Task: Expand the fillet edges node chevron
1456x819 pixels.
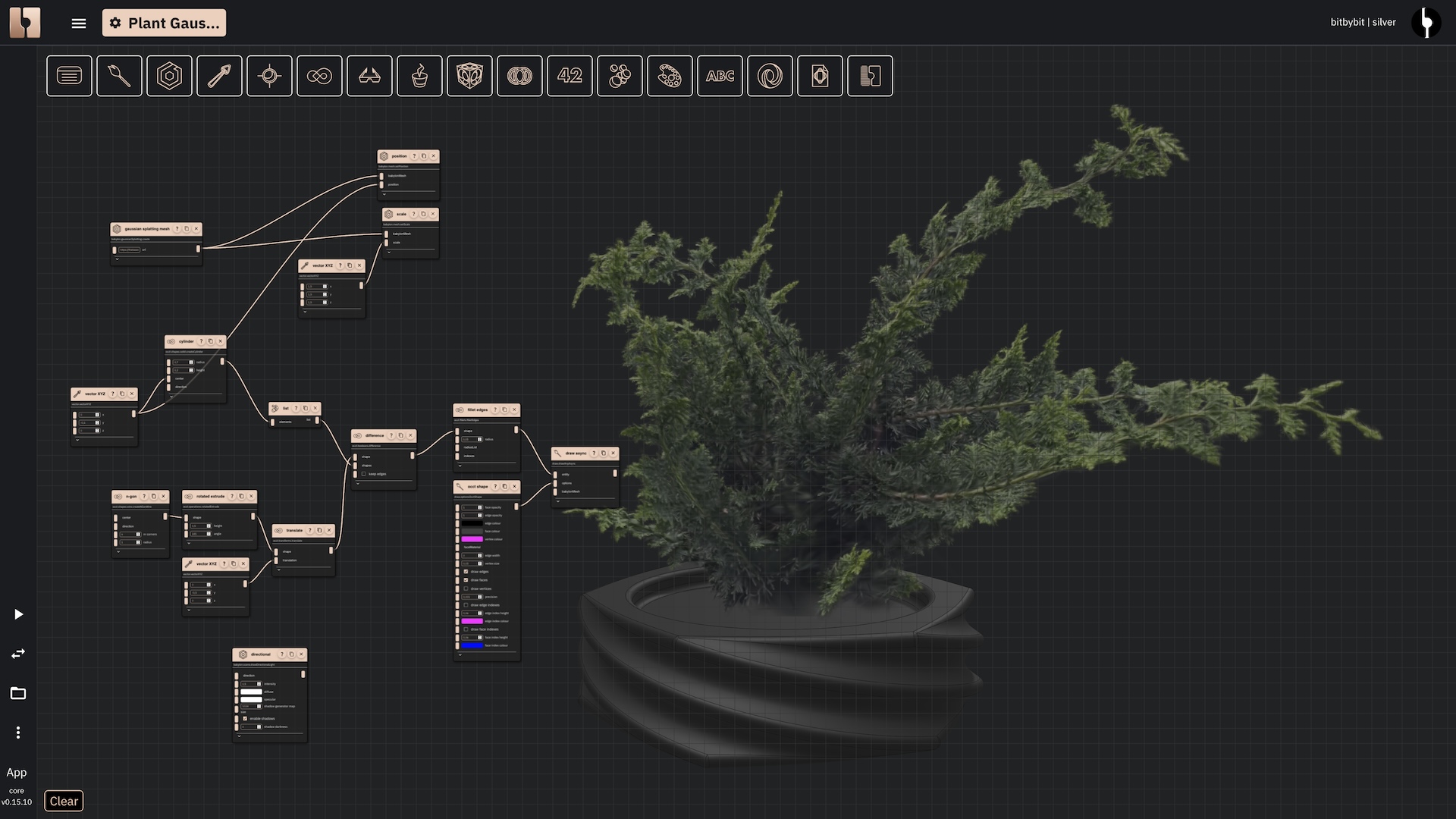Action: (460, 466)
